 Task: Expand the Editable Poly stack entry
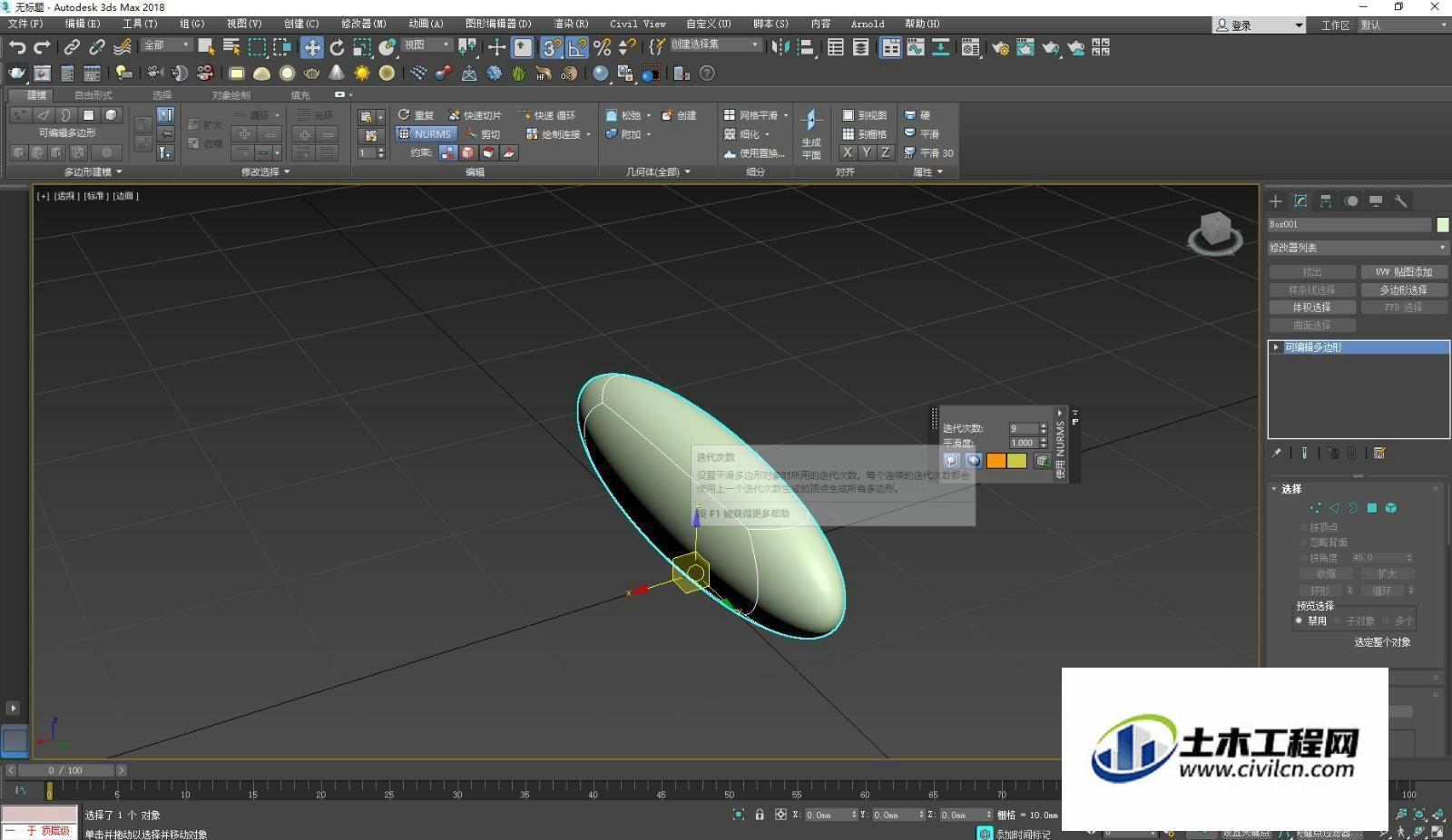[x=1276, y=347]
